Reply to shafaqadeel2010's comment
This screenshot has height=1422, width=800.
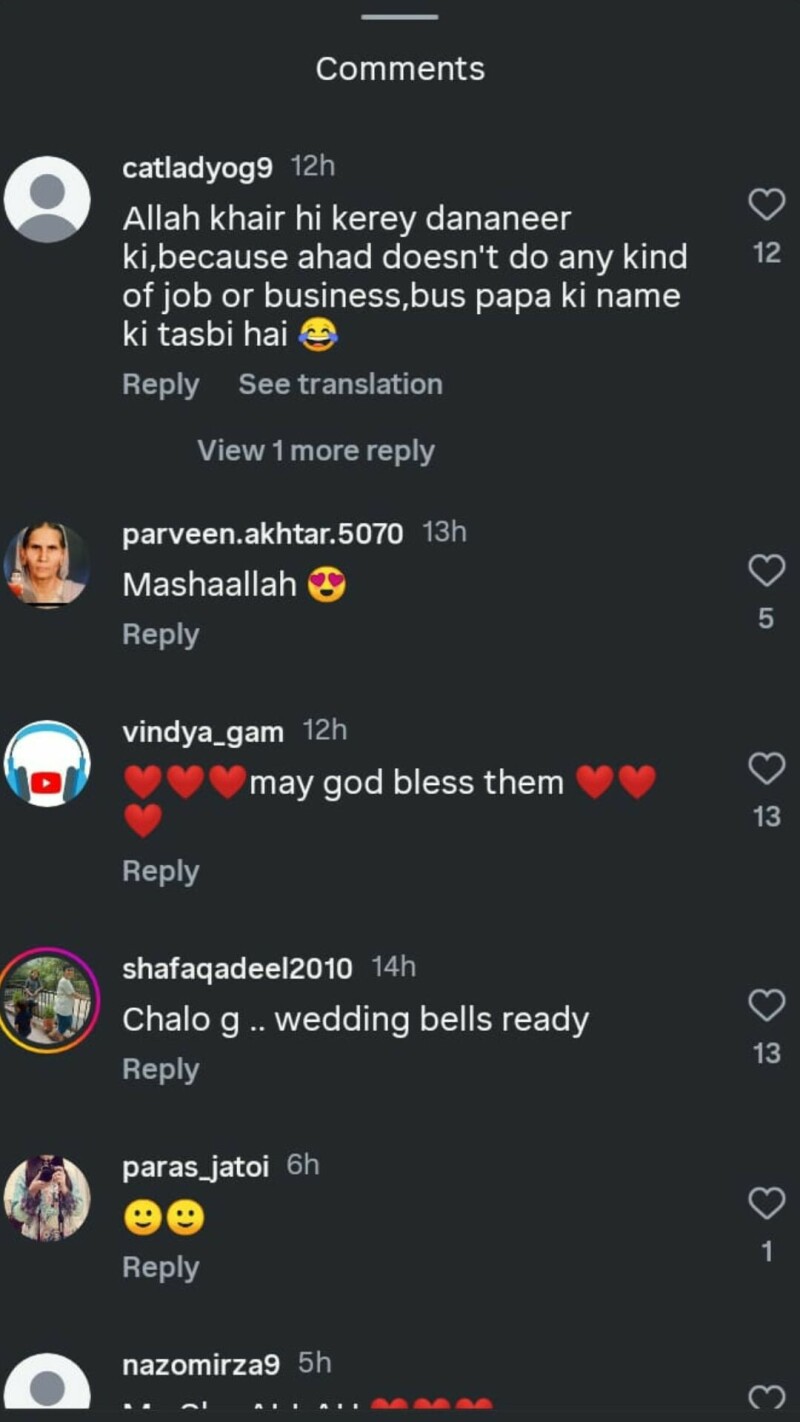point(160,1069)
